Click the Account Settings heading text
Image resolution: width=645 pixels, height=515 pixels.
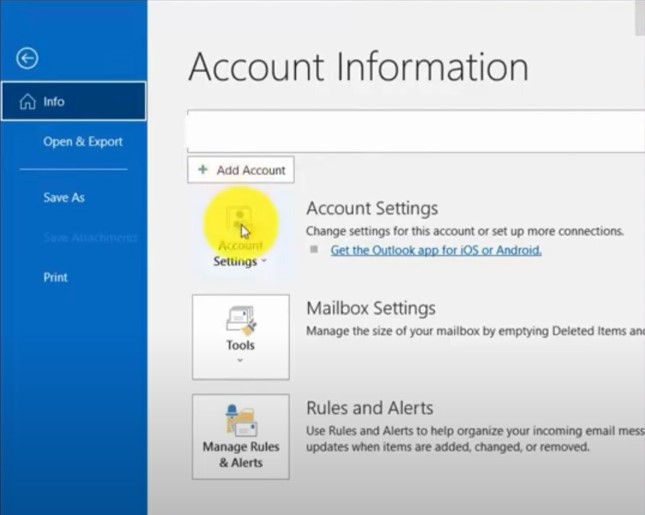(372, 208)
